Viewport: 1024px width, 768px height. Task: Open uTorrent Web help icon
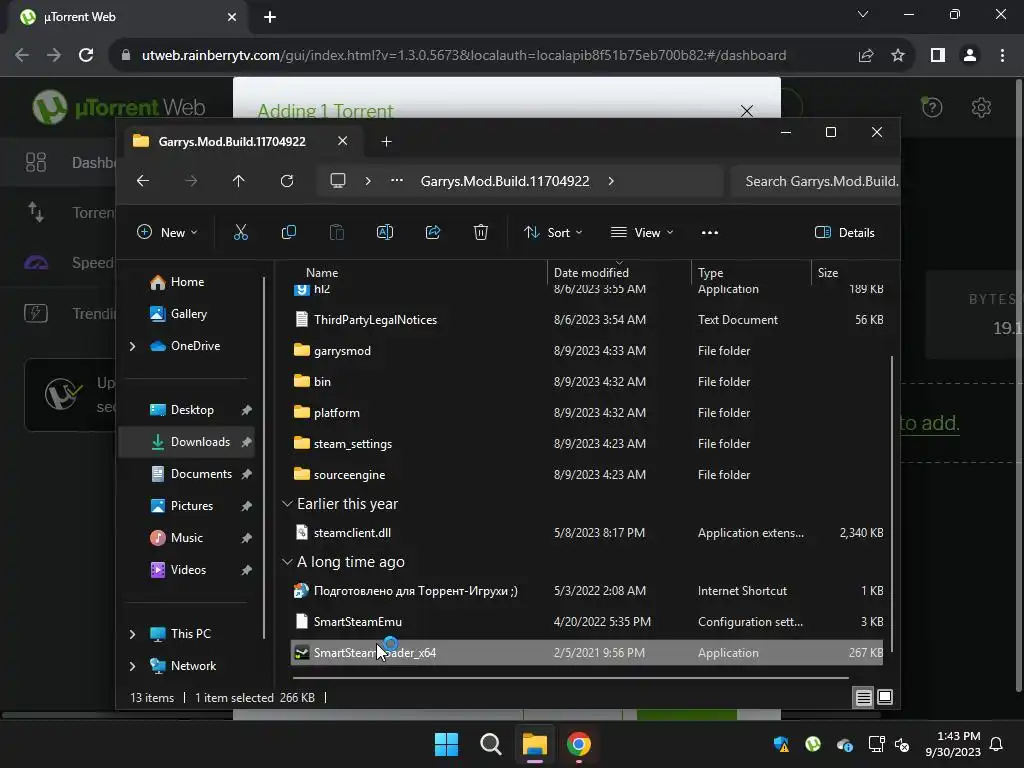point(932,107)
